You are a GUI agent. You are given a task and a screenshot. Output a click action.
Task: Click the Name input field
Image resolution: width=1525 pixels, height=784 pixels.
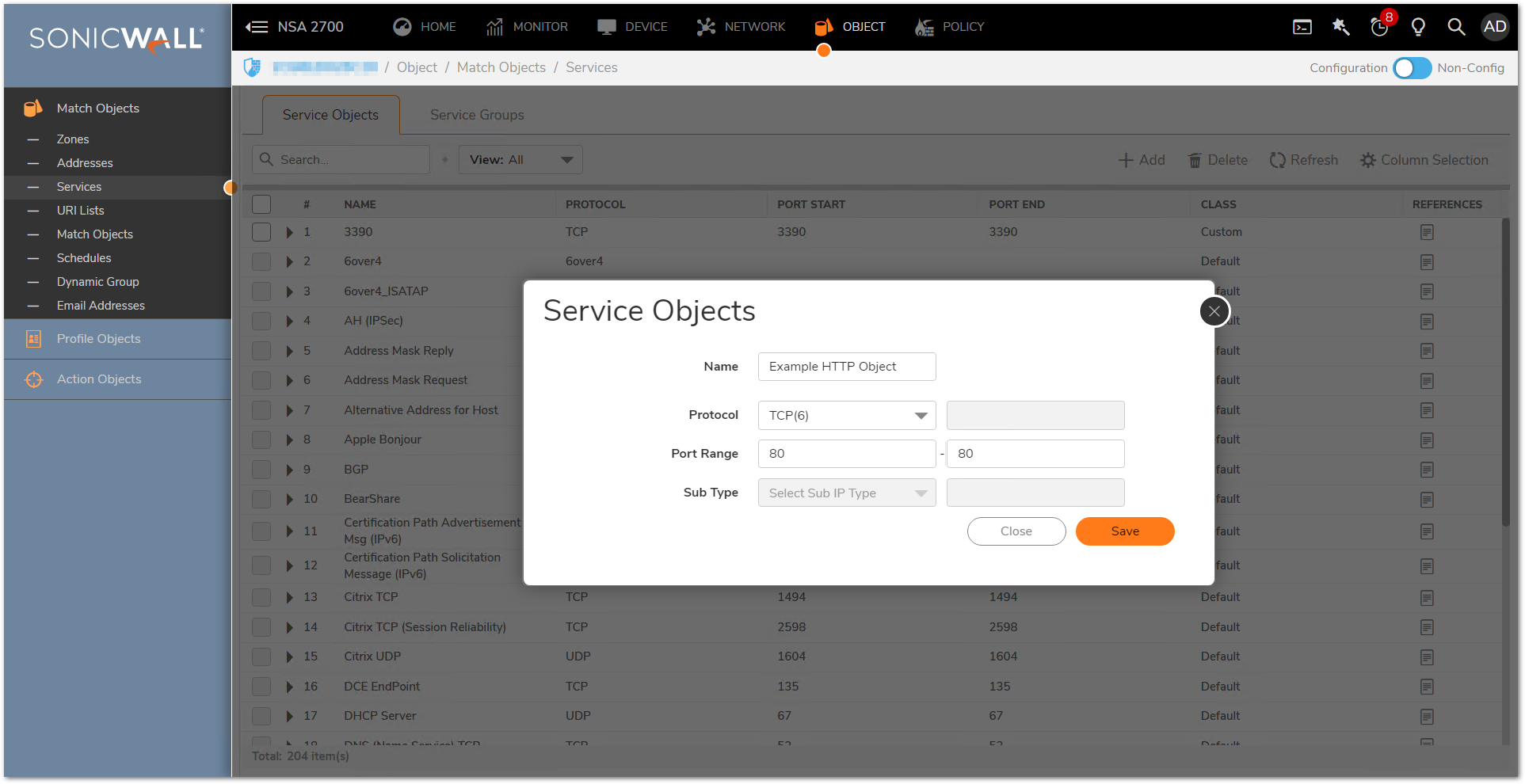pos(846,367)
